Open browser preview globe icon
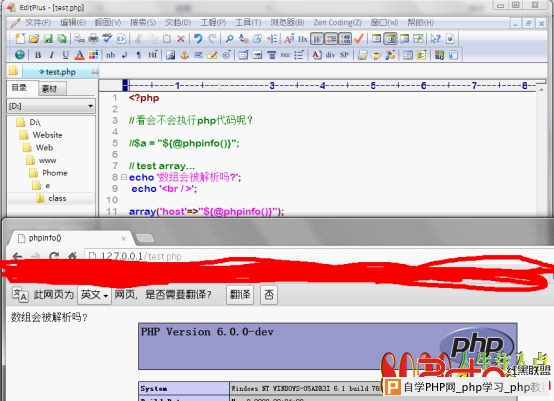The height and width of the screenshot is (401, 554). pyautogui.click(x=20, y=55)
